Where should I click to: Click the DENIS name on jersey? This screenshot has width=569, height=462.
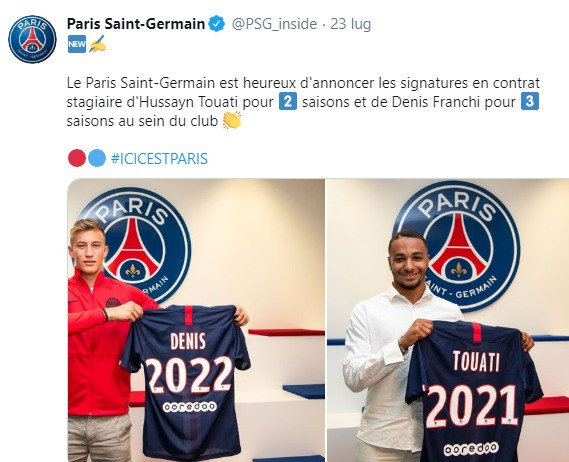[188, 341]
